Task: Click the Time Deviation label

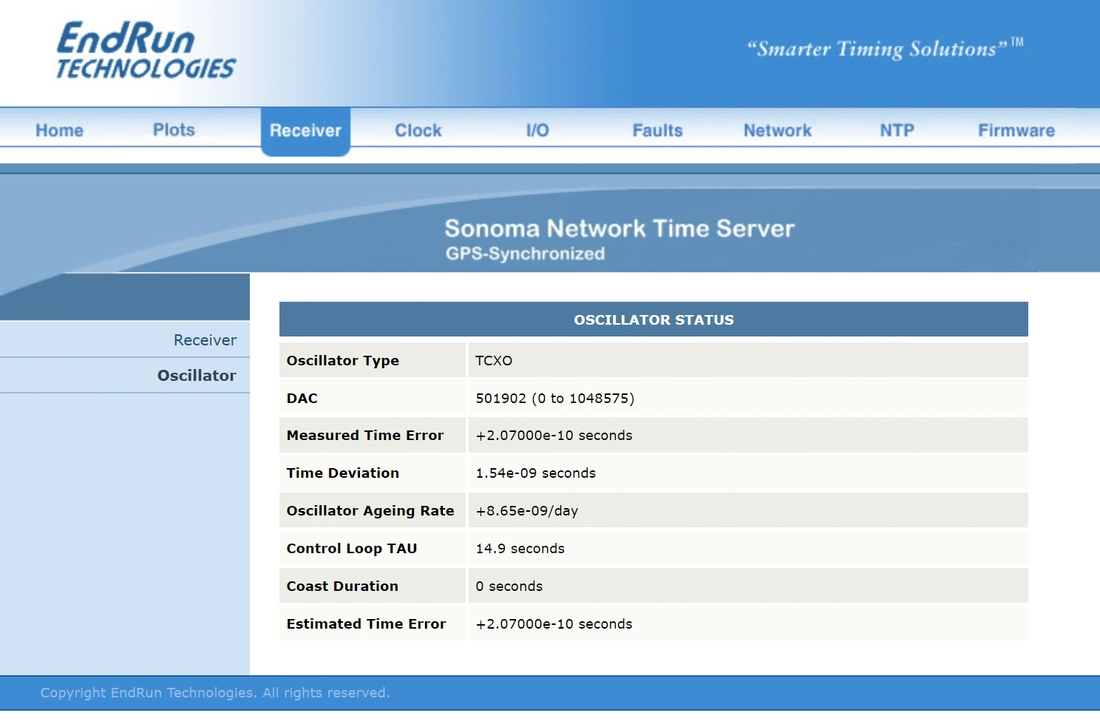Action: click(342, 473)
